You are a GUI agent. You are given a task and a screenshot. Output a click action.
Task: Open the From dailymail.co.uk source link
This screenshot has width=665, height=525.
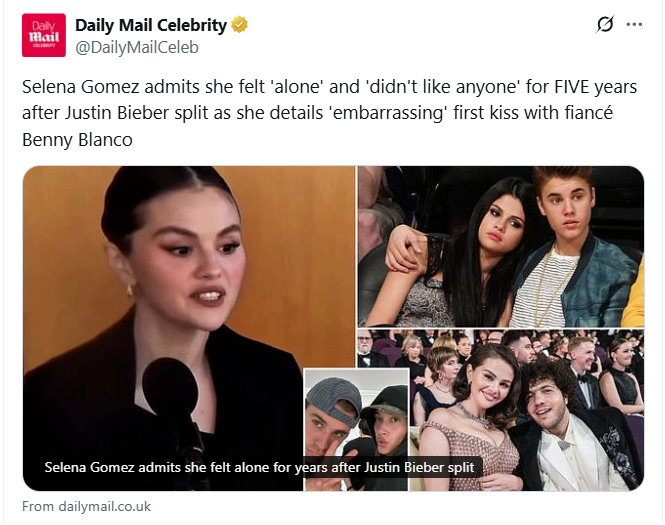point(86,506)
